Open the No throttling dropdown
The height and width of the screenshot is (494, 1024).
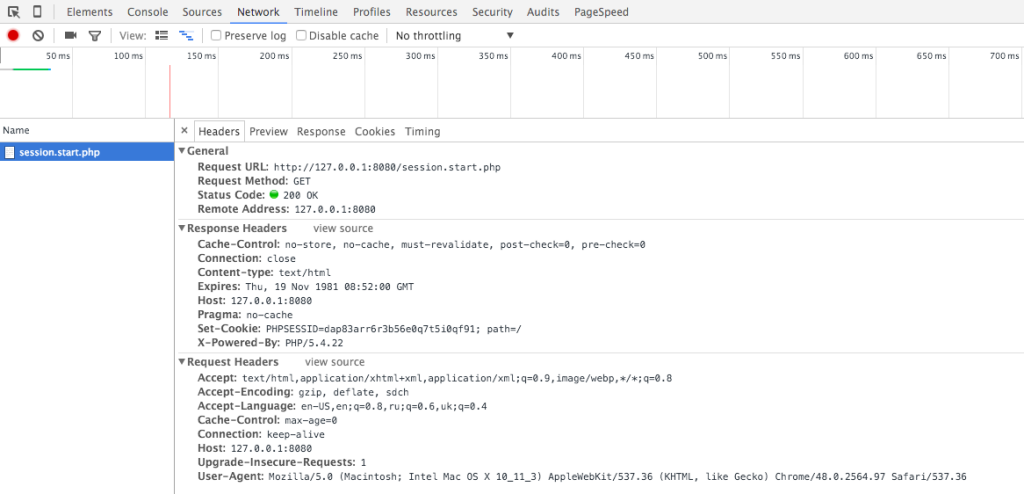pos(454,36)
